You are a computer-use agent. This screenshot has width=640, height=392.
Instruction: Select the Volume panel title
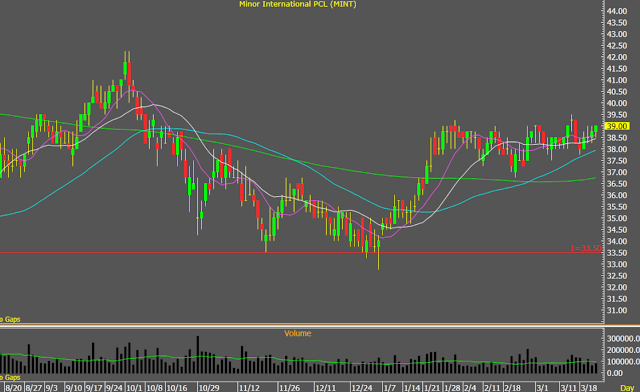click(x=298, y=333)
